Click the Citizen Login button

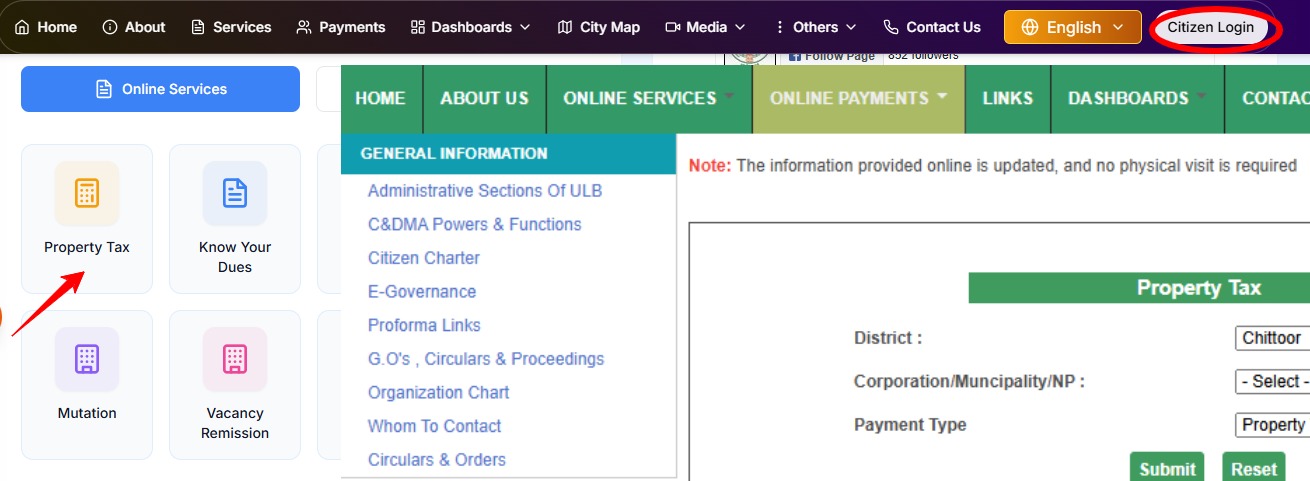coord(1210,27)
